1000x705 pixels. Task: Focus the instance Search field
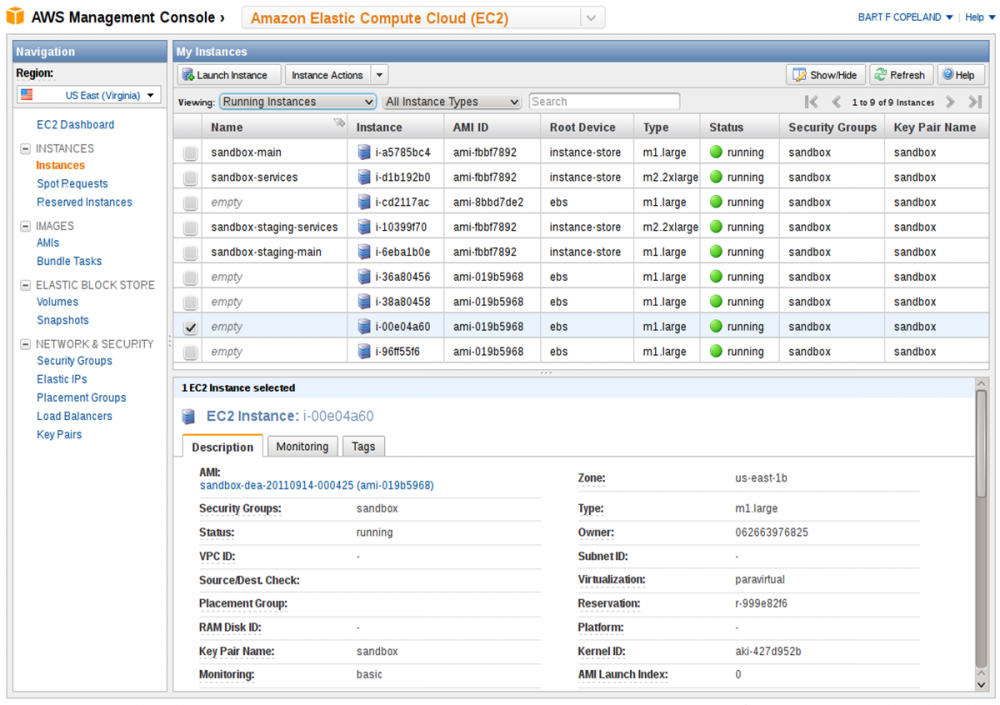tap(604, 101)
